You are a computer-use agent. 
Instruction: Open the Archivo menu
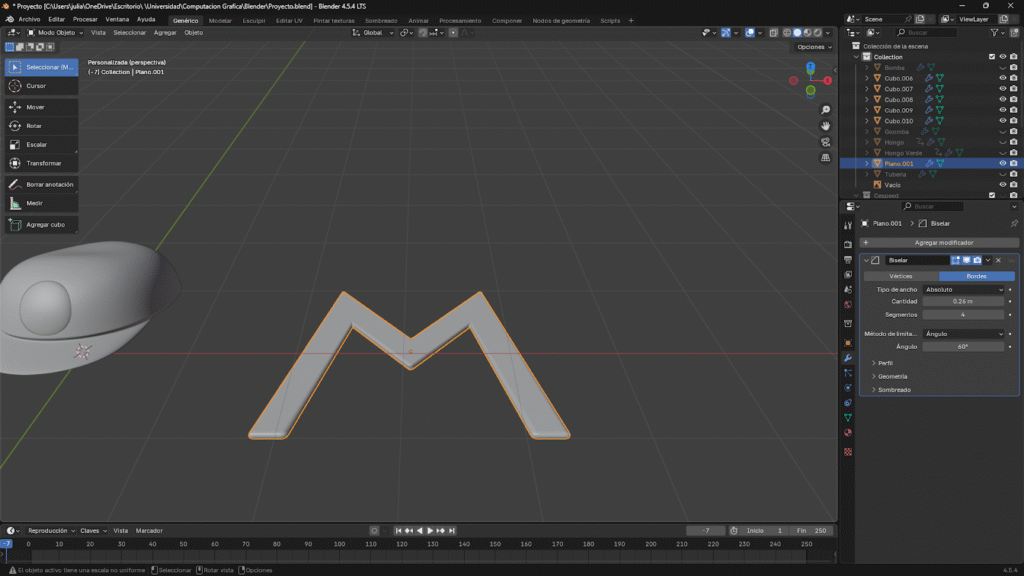tap(29, 19)
